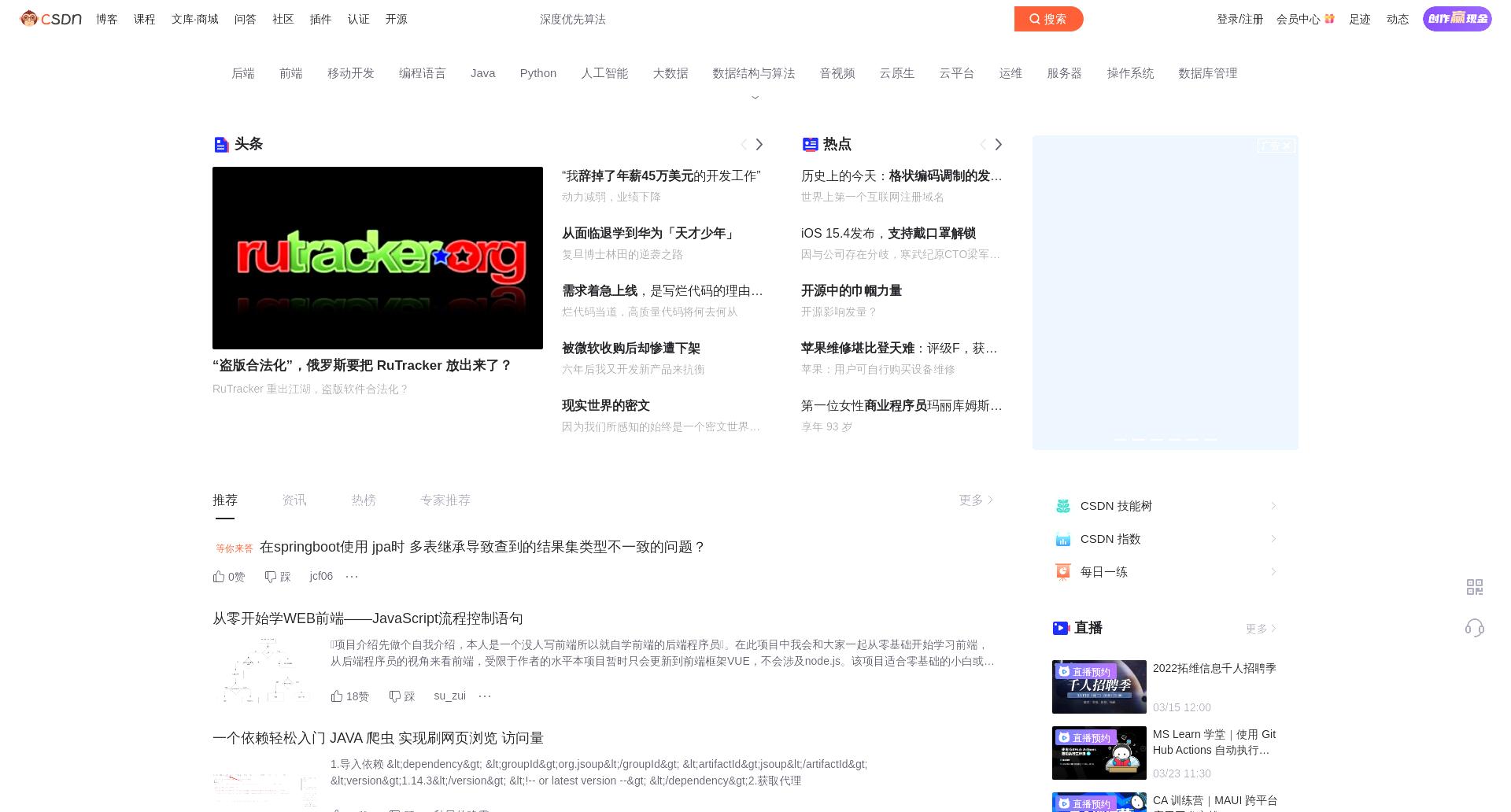The height and width of the screenshot is (812, 1511).
Task: Close the advertisement banner
Action: (1287, 146)
